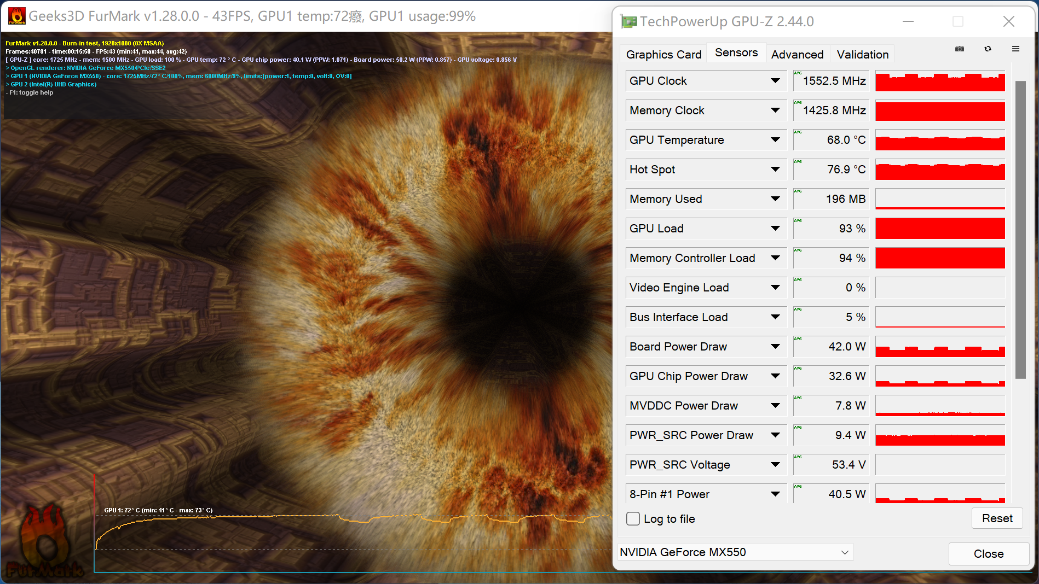Click the small indicator icon beside GPU Clock value

pos(797,74)
